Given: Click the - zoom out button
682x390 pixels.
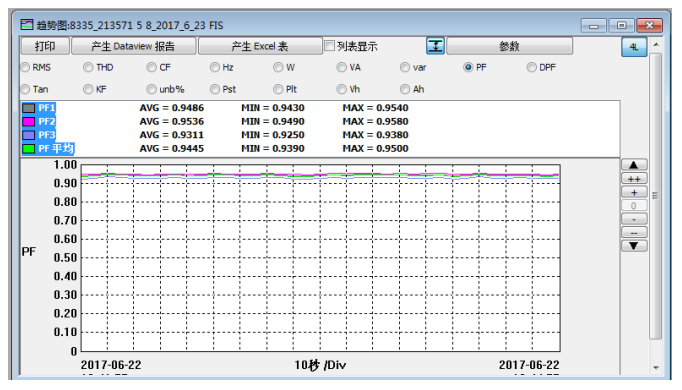Looking at the screenshot, I should click(x=634, y=219).
